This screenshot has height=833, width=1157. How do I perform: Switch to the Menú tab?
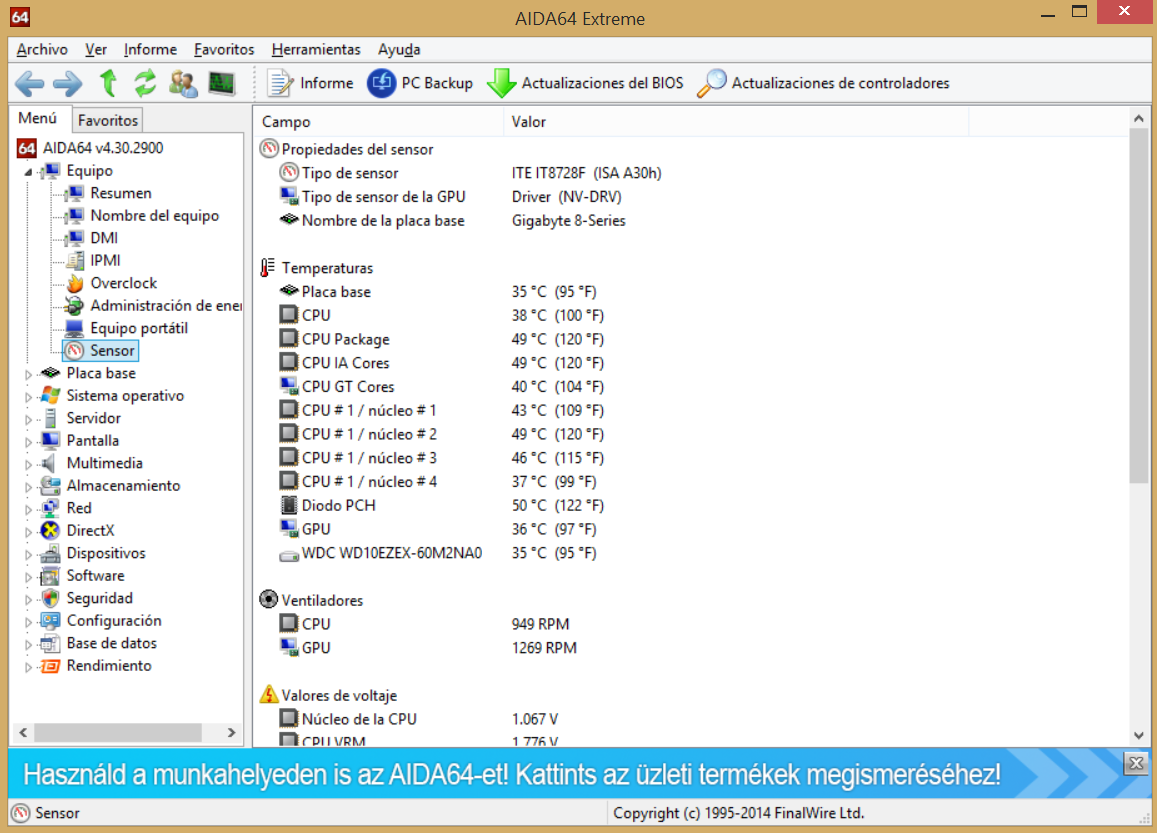38,119
